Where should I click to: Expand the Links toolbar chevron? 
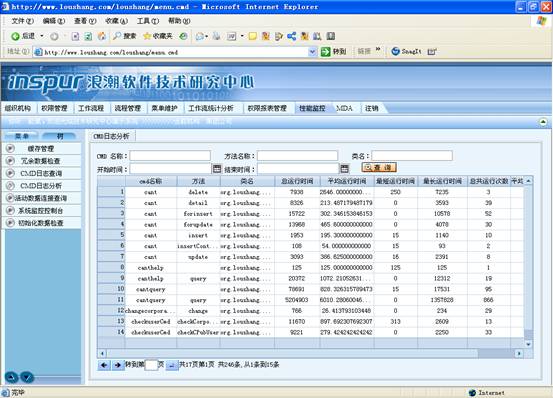tap(378, 49)
